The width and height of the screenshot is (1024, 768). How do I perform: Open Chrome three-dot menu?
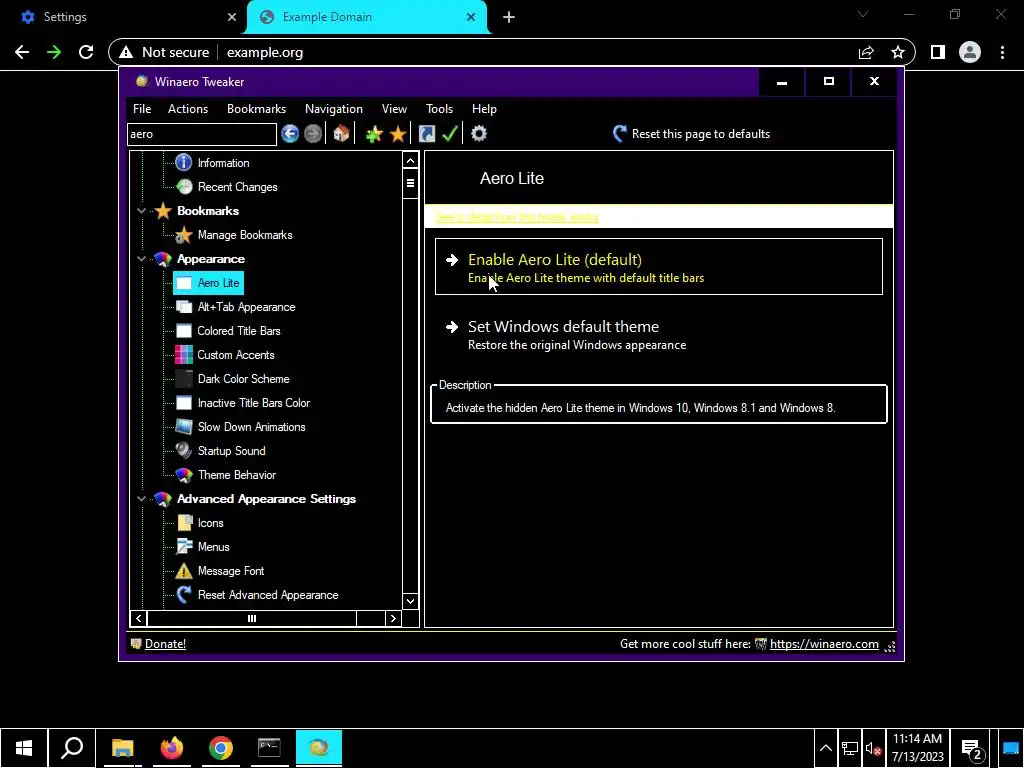(x=1002, y=52)
